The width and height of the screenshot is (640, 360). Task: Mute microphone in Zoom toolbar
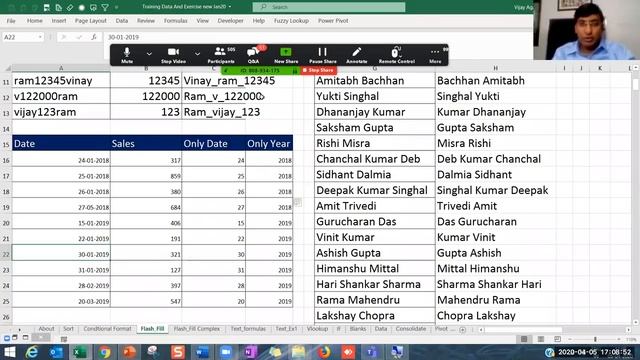tap(127, 55)
